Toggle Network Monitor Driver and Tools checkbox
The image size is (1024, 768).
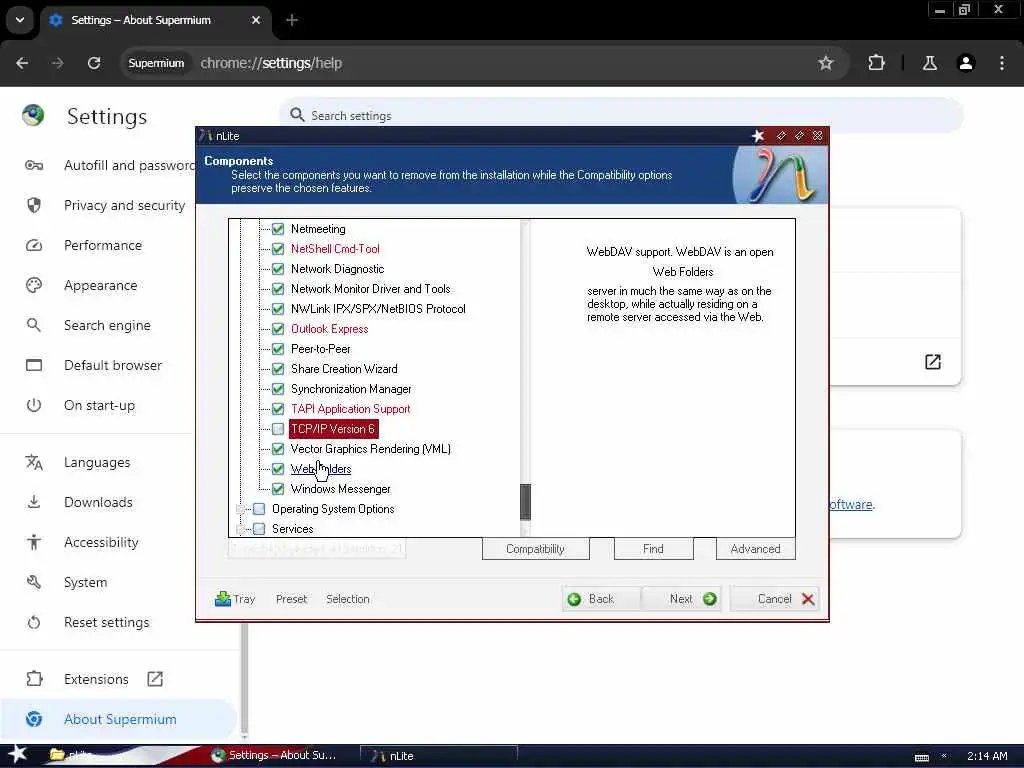[278, 289]
